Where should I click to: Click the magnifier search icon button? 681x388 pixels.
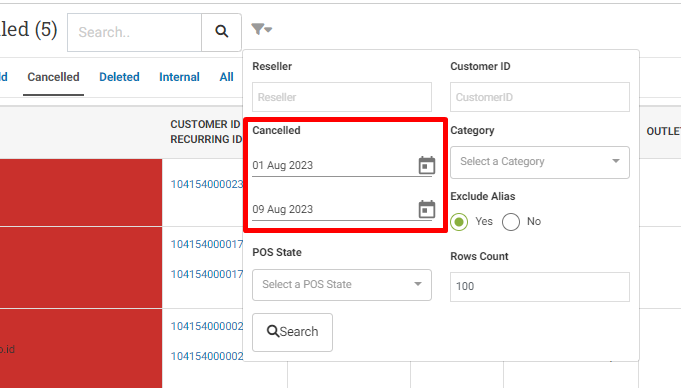221,32
